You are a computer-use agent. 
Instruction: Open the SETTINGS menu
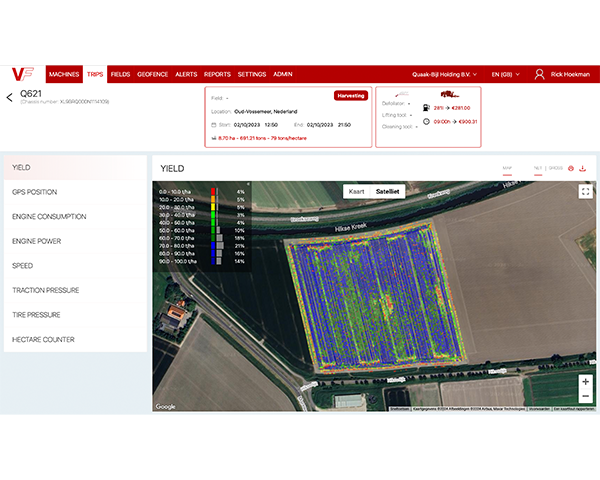pyautogui.click(x=252, y=74)
